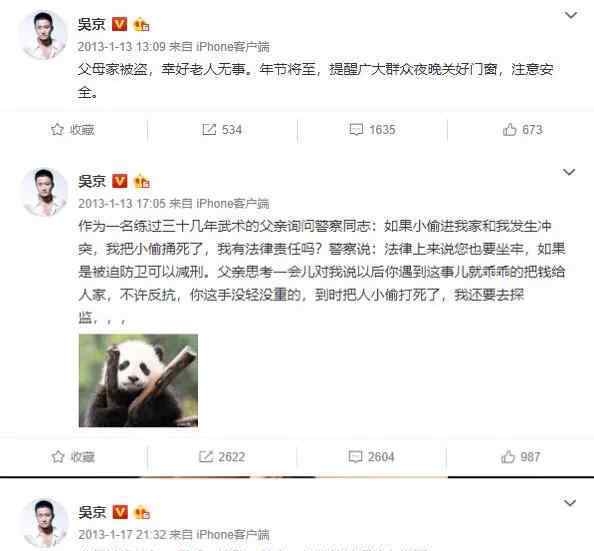Viewport: 594px width, 551px height.
Task: Open comments on post with 1635 replies
Action: point(372,130)
